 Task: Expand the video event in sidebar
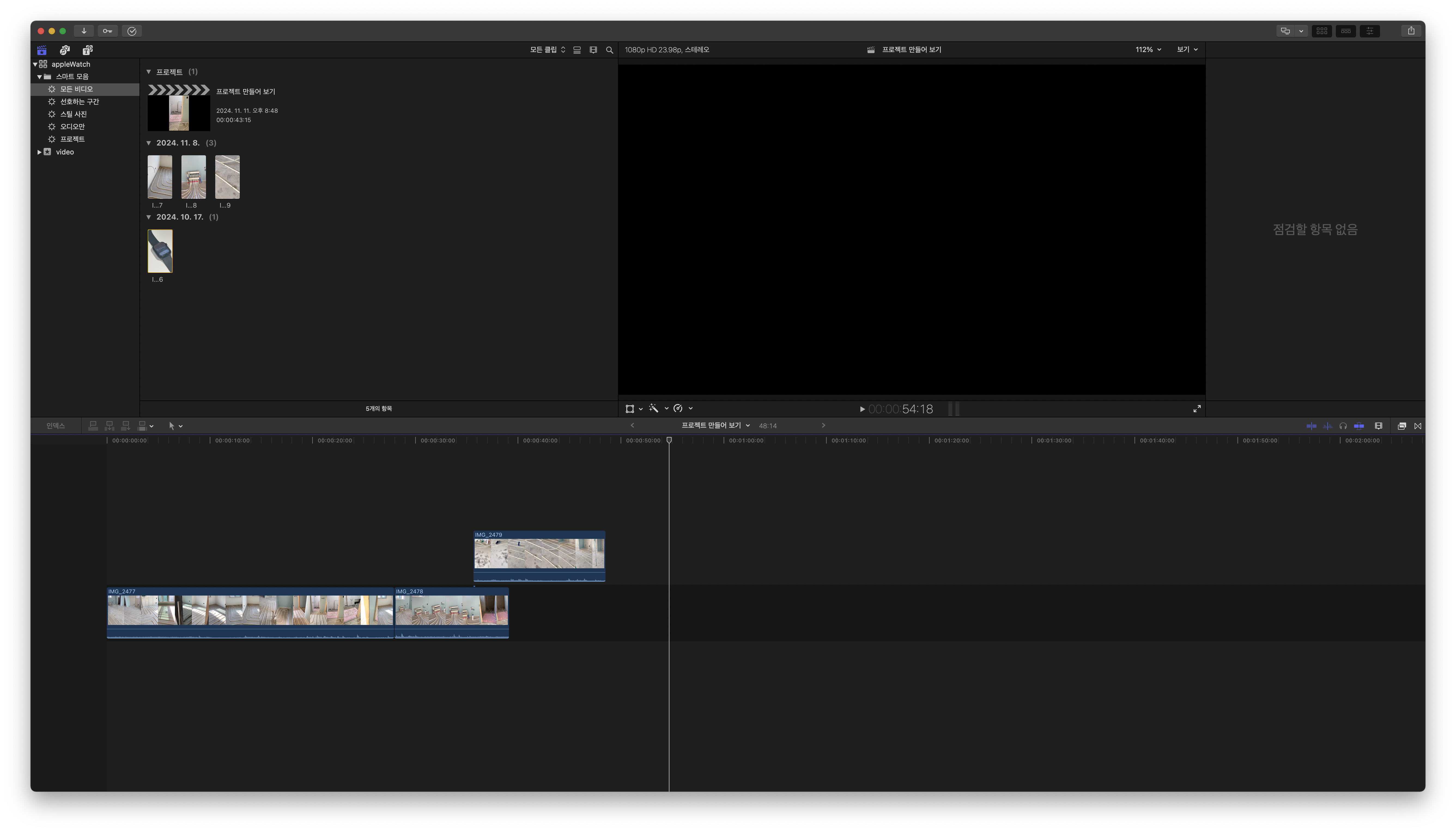point(39,152)
